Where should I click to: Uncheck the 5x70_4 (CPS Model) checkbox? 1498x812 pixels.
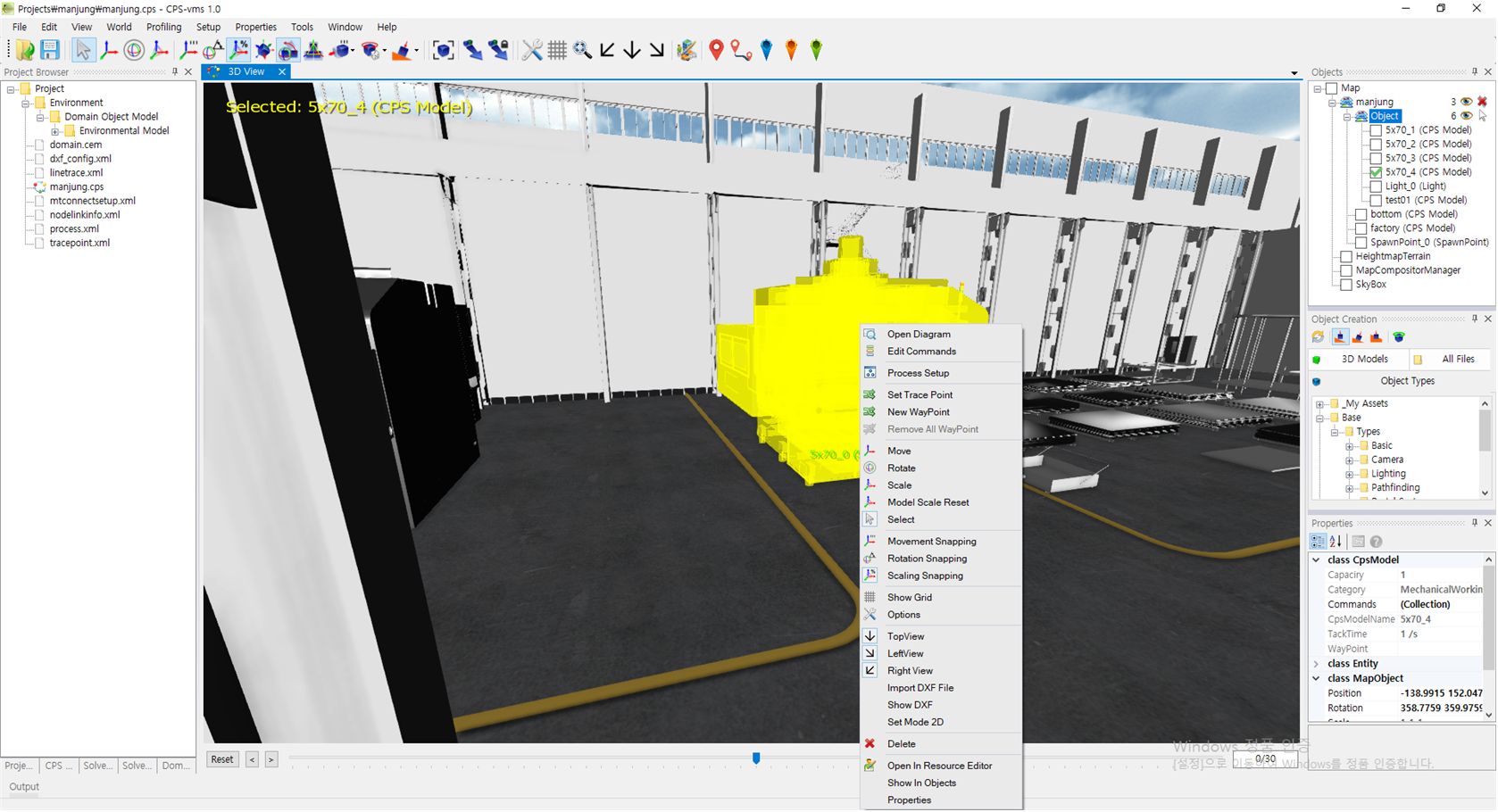click(x=1376, y=172)
